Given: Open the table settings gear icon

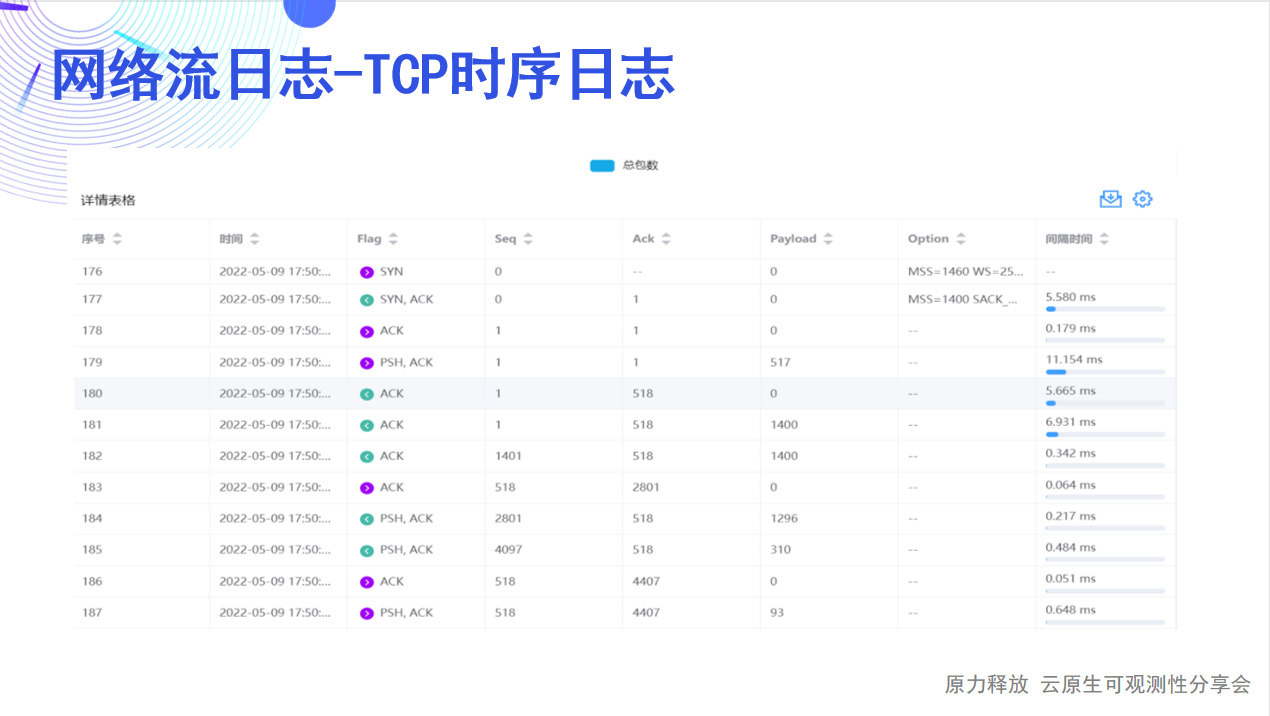Looking at the screenshot, I should 1142,199.
